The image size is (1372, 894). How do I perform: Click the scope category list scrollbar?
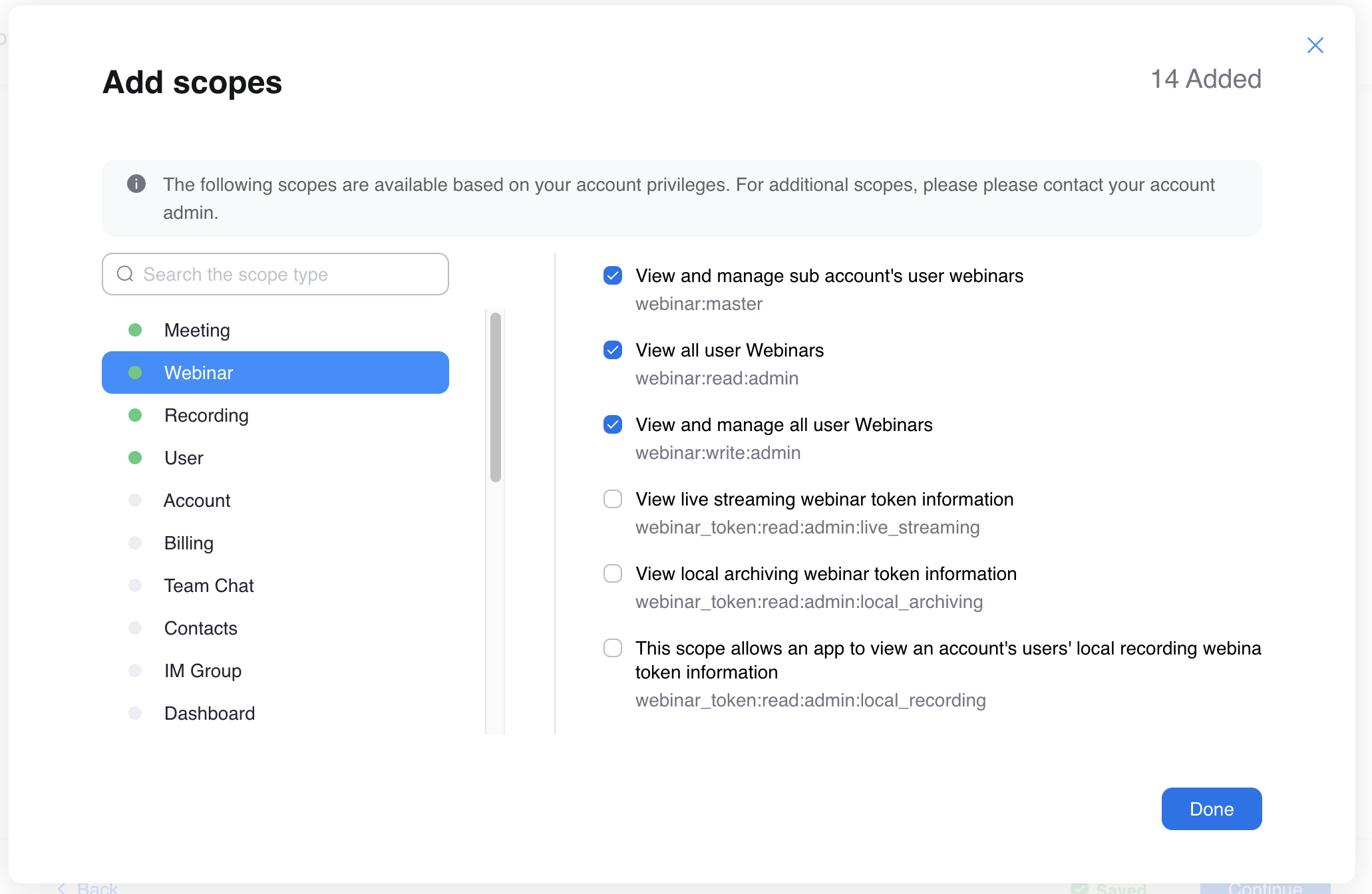496,397
